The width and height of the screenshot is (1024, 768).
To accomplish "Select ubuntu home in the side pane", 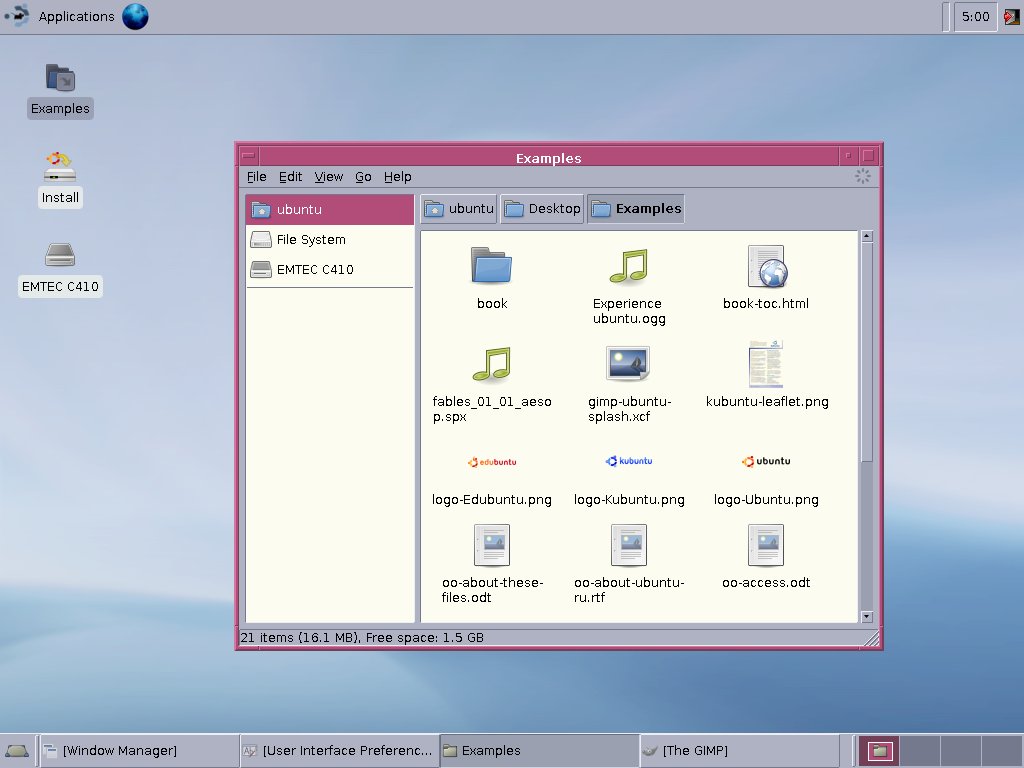I will pyautogui.click(x=330, y=210).
